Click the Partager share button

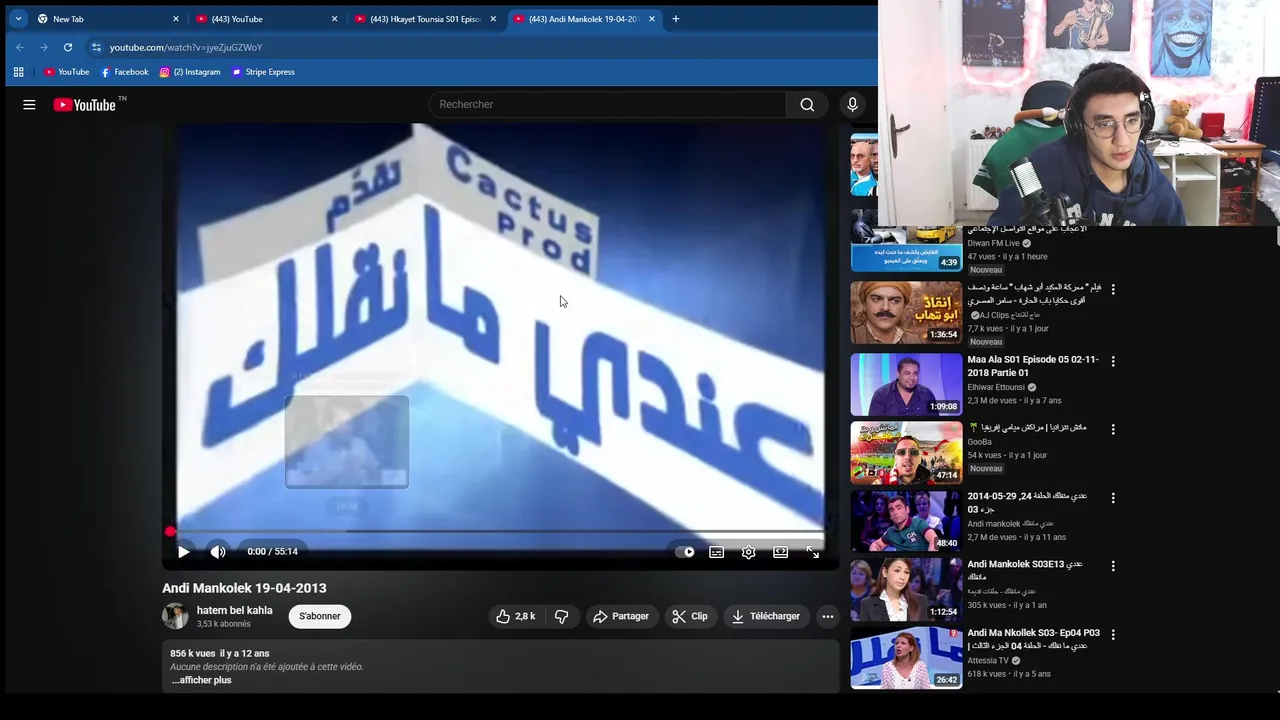tap(621, 617)
